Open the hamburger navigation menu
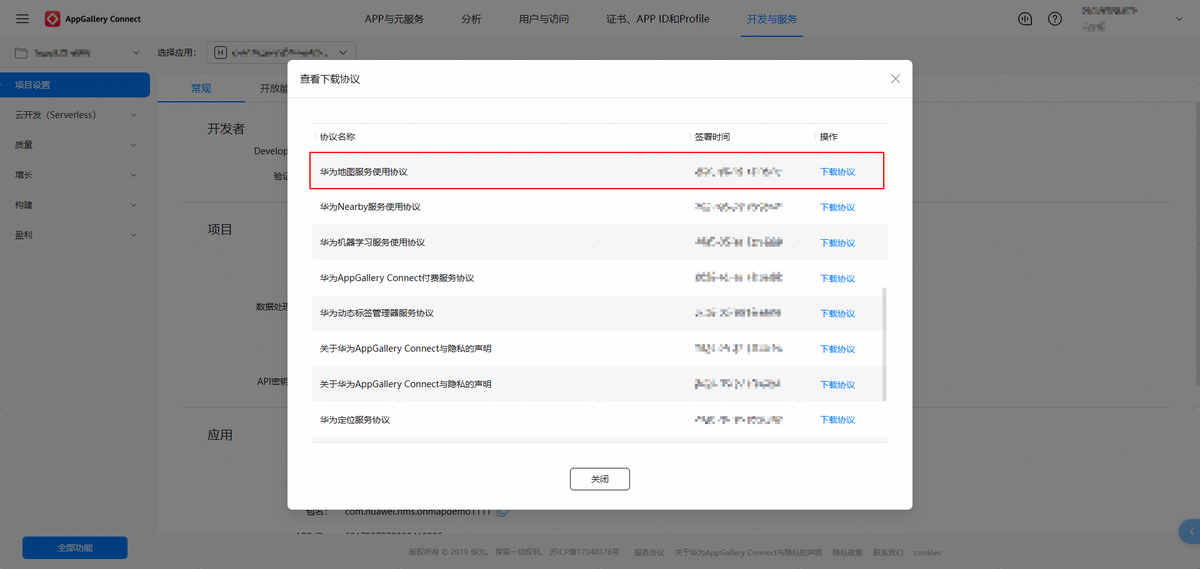The width and height of the screenshot is (1200, 569). pyautogui.click(x=22, y=19)
